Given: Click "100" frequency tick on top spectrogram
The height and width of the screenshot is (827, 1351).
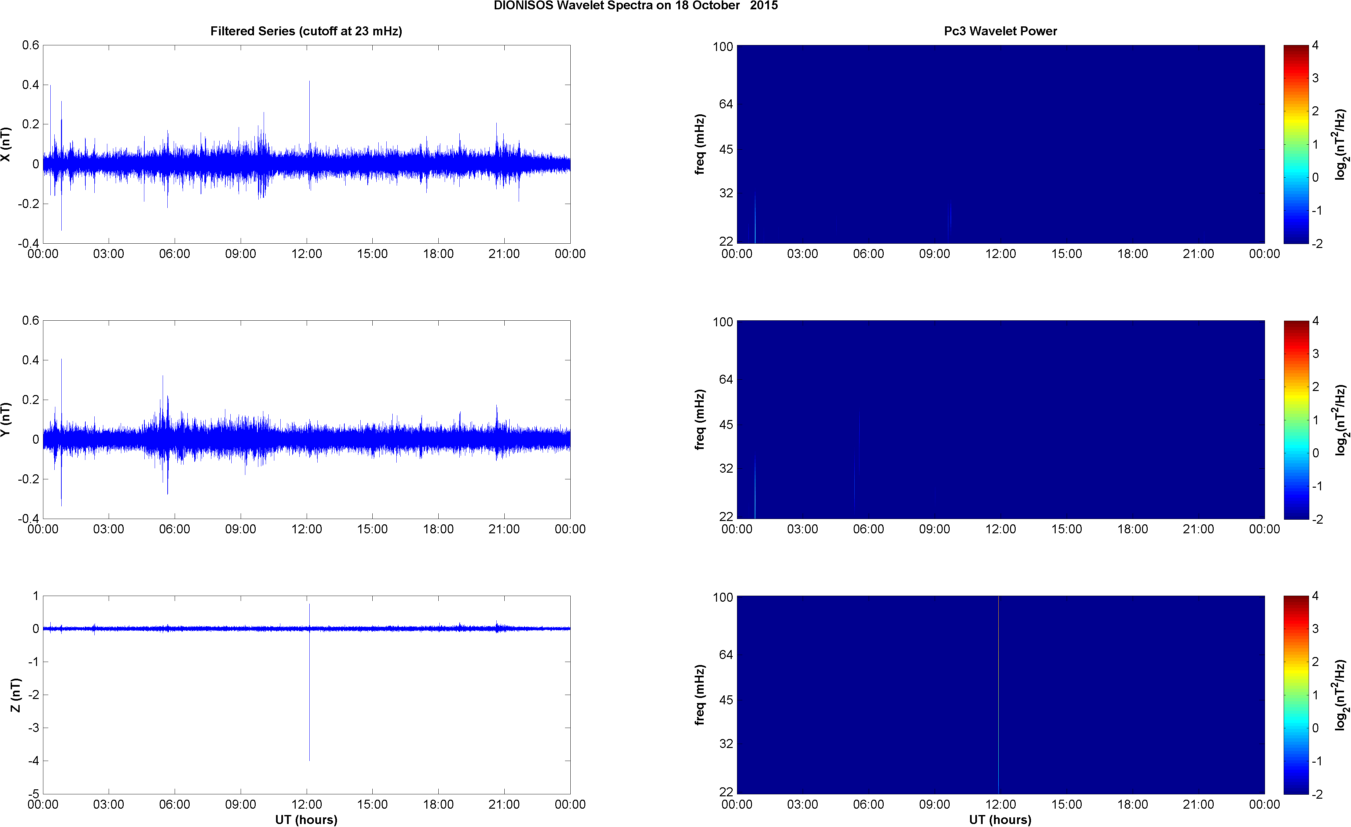Looking at the screenshot, I should 724,46.
